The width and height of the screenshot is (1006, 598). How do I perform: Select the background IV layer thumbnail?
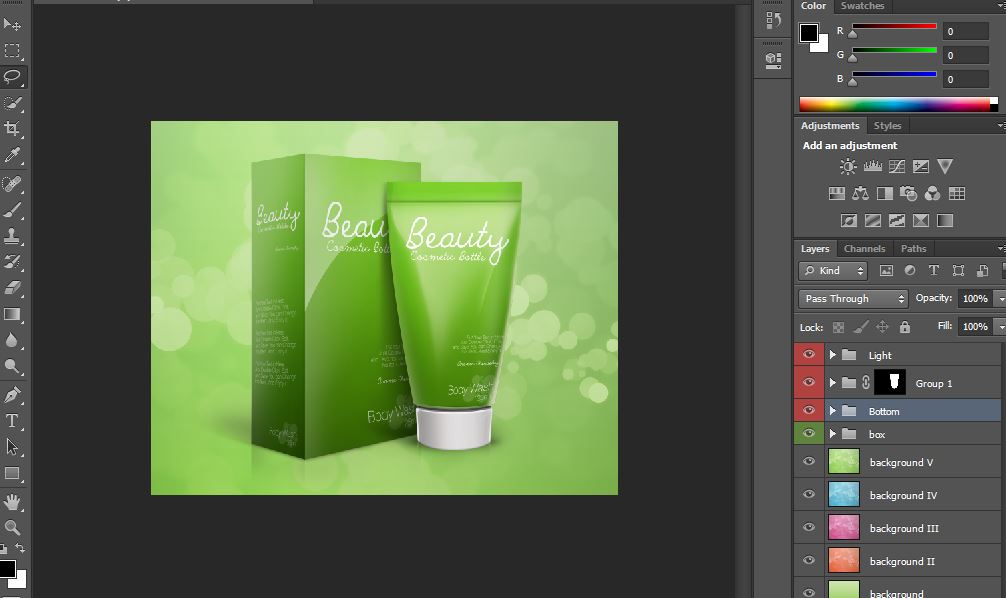843,495
